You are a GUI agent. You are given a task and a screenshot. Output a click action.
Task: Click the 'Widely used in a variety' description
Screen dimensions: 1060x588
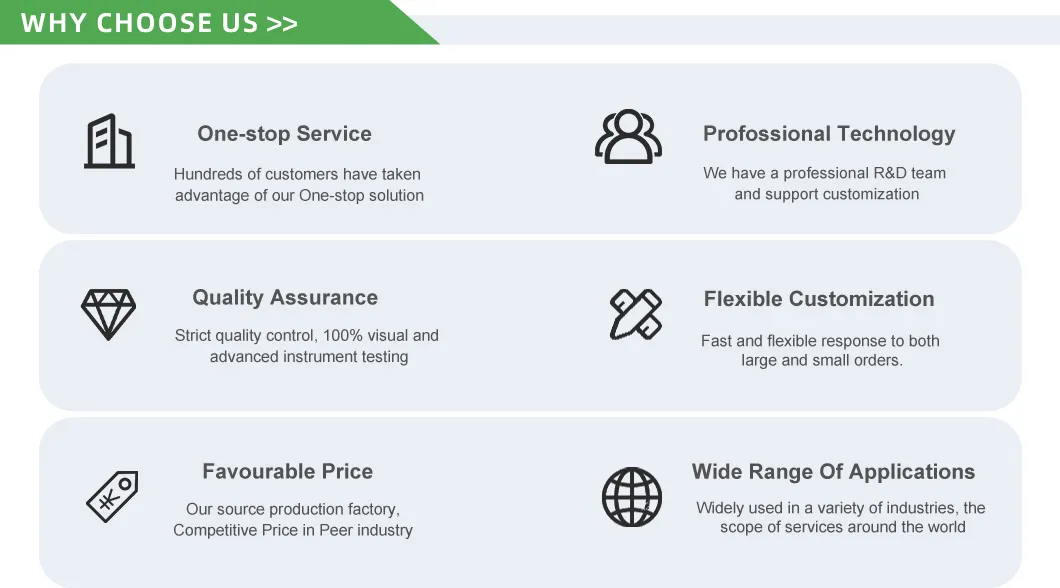[x=841, y=518]
